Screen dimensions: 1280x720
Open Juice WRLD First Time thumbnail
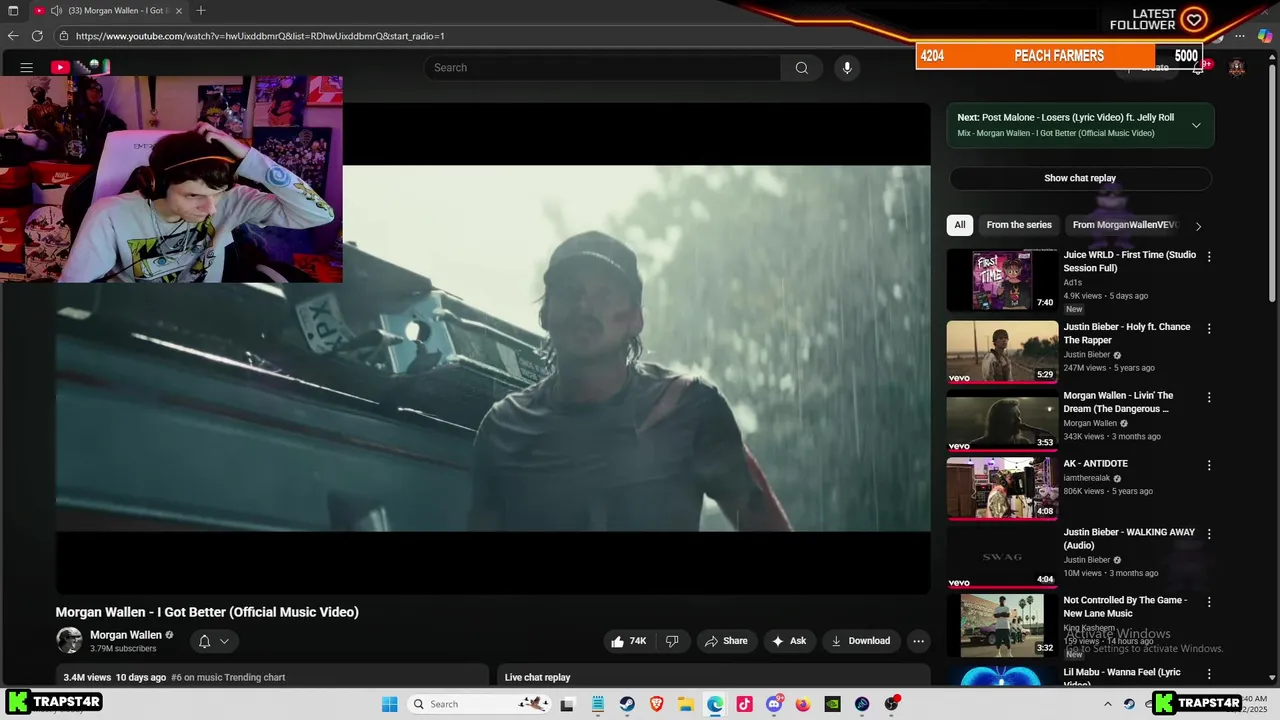(x=1002, y=280)
